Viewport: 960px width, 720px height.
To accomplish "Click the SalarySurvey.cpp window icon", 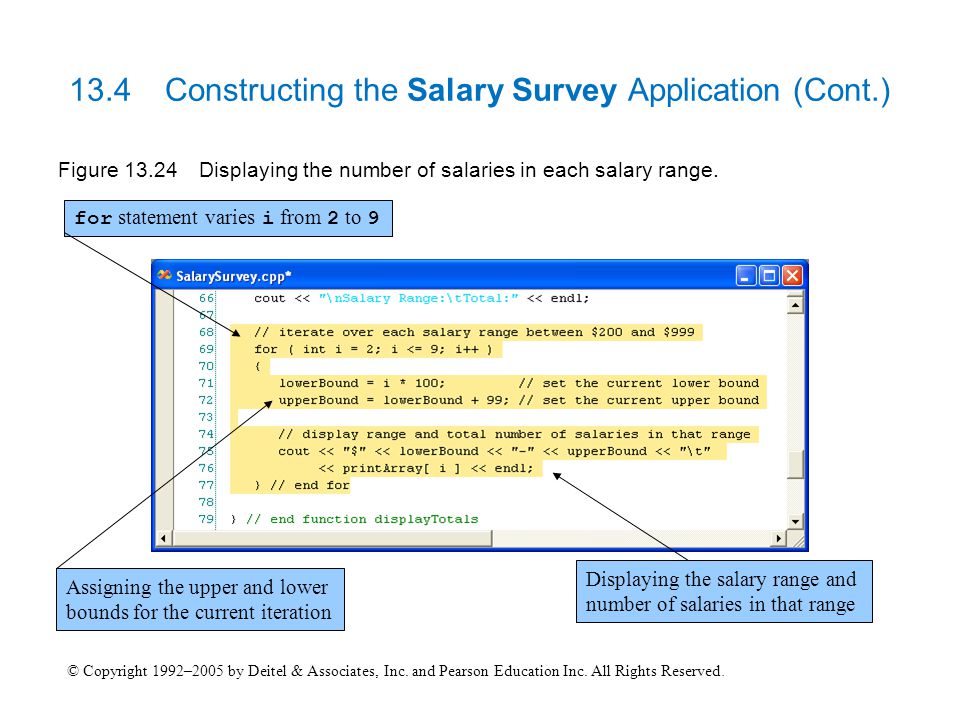I will 163,276.
